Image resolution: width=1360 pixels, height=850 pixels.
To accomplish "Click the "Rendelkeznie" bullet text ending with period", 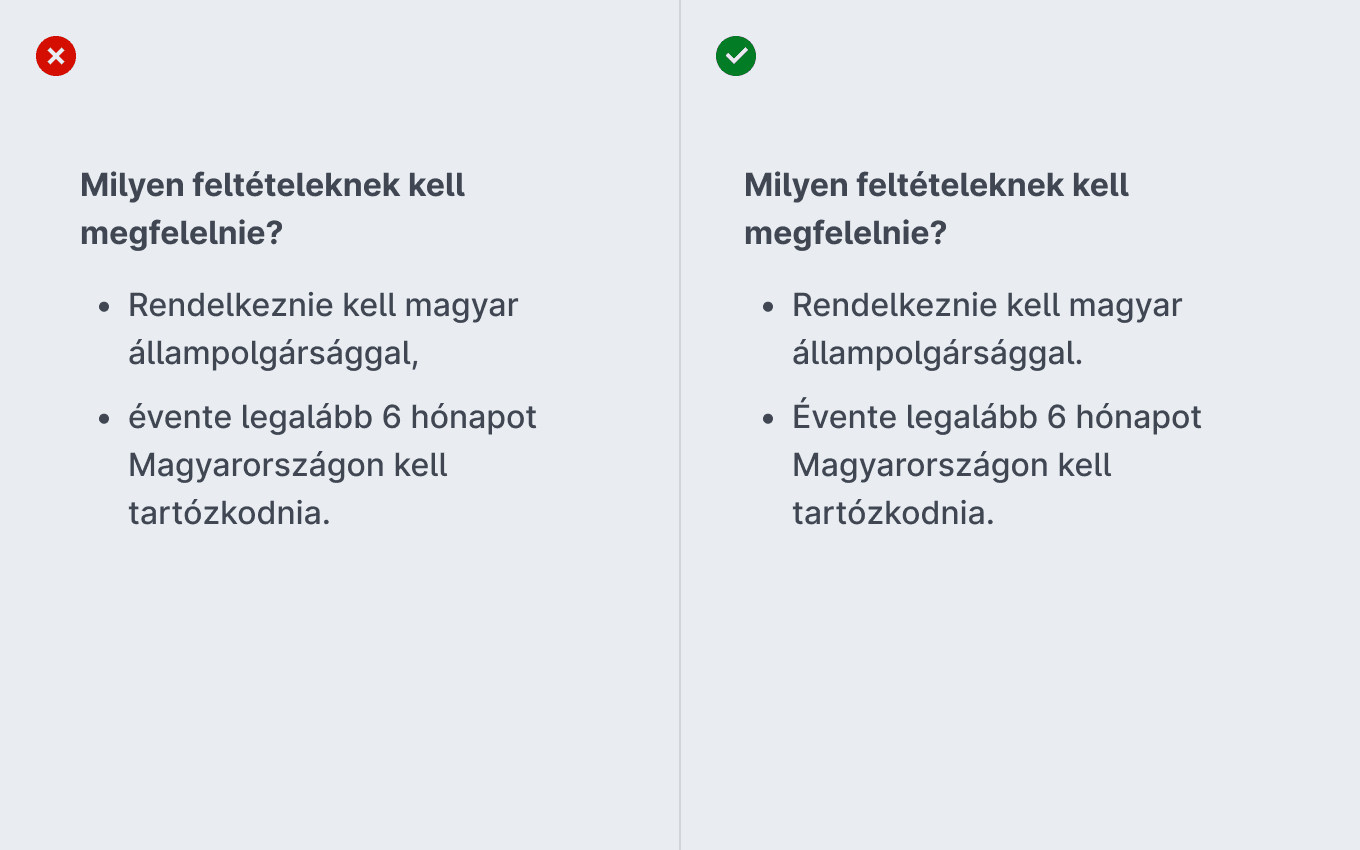I will coord(987,329).
